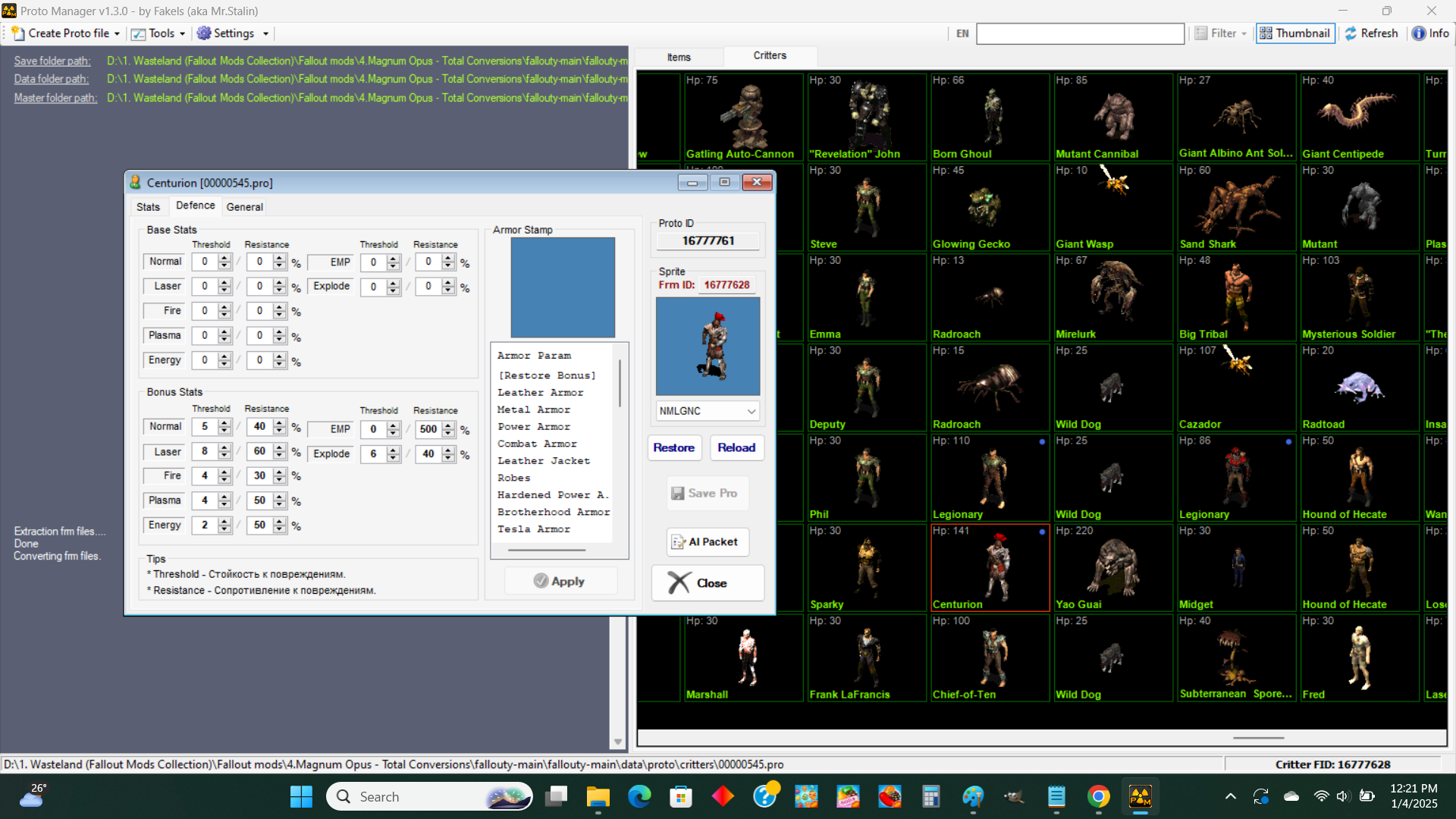Open File Explorer from taskbar
1456x819 pixels.
tap(598, 796)
